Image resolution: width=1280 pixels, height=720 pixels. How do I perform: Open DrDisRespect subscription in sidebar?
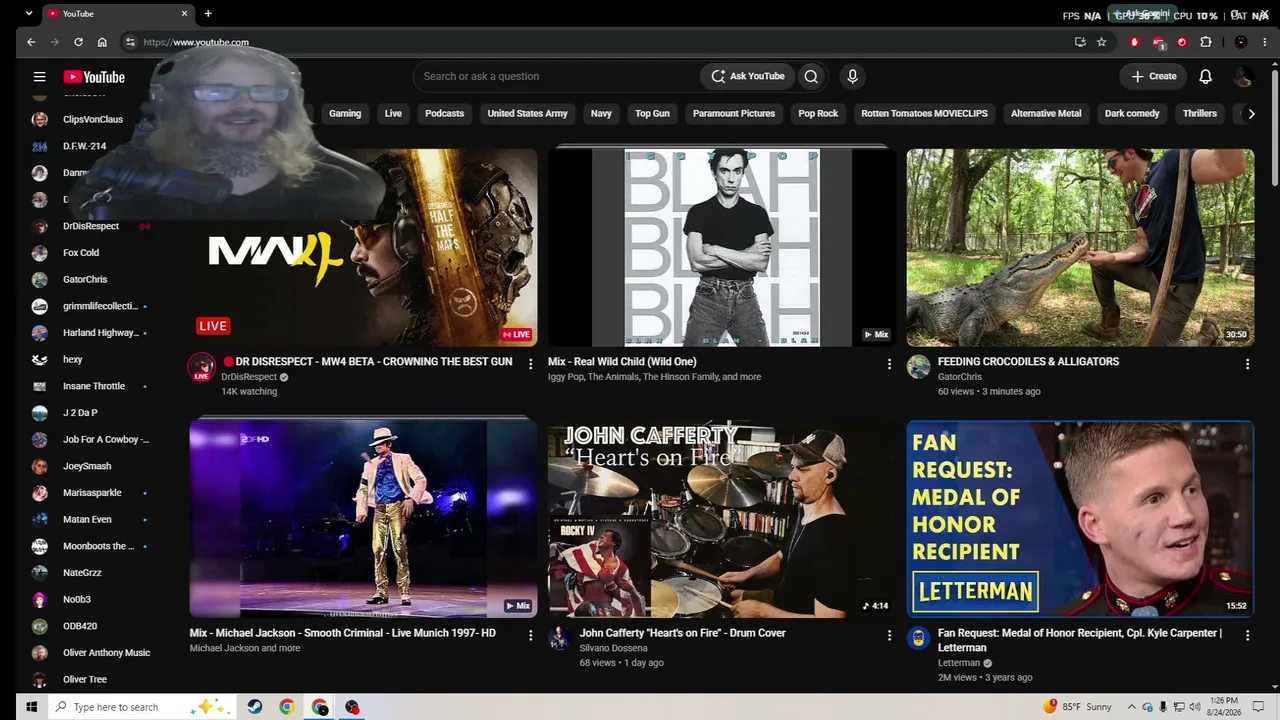(92, 226)
